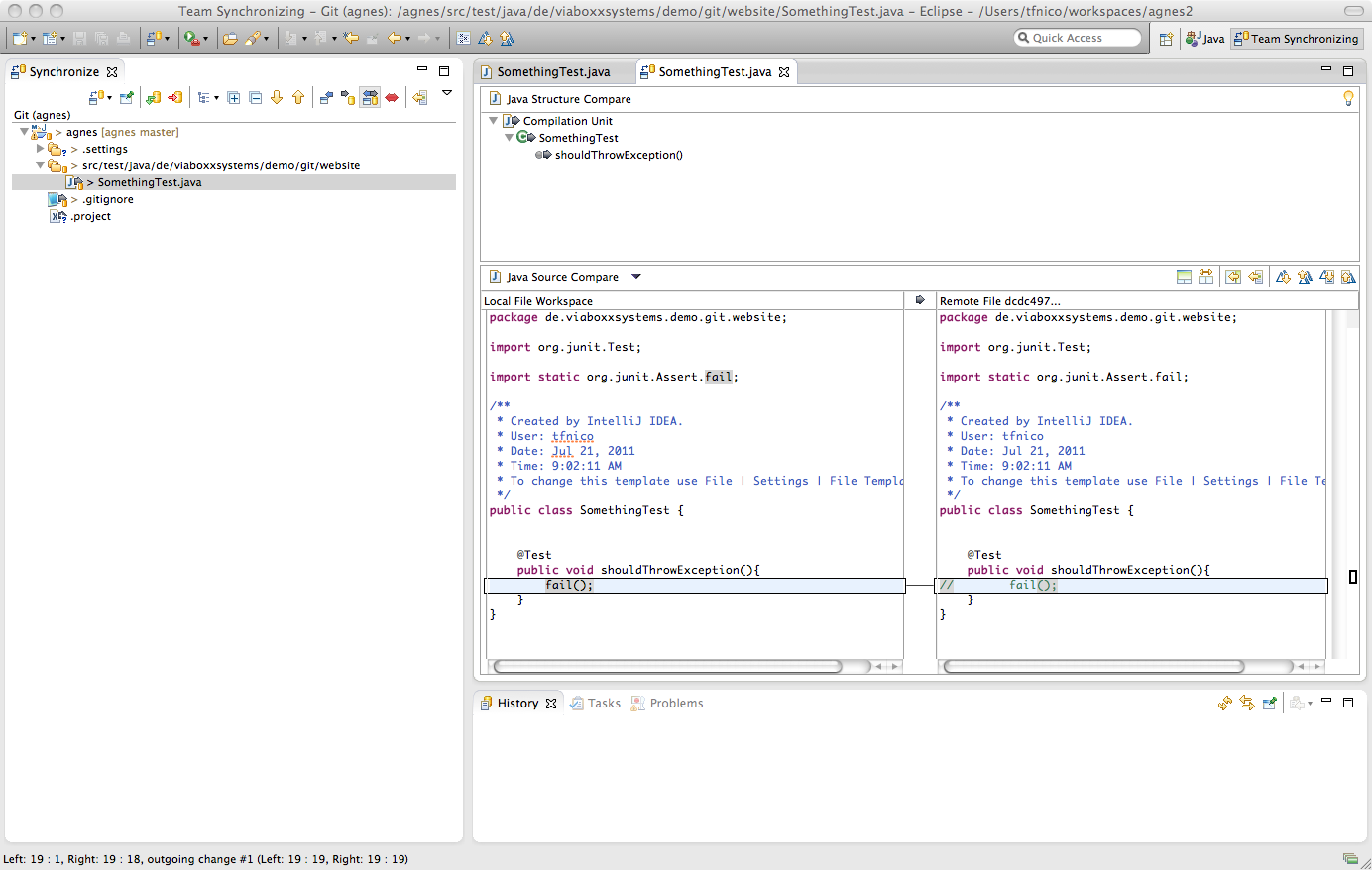The image size is (1372, 870).
Task: Click Previous Difference in compare toolbar
Action: pos(1305,277)
